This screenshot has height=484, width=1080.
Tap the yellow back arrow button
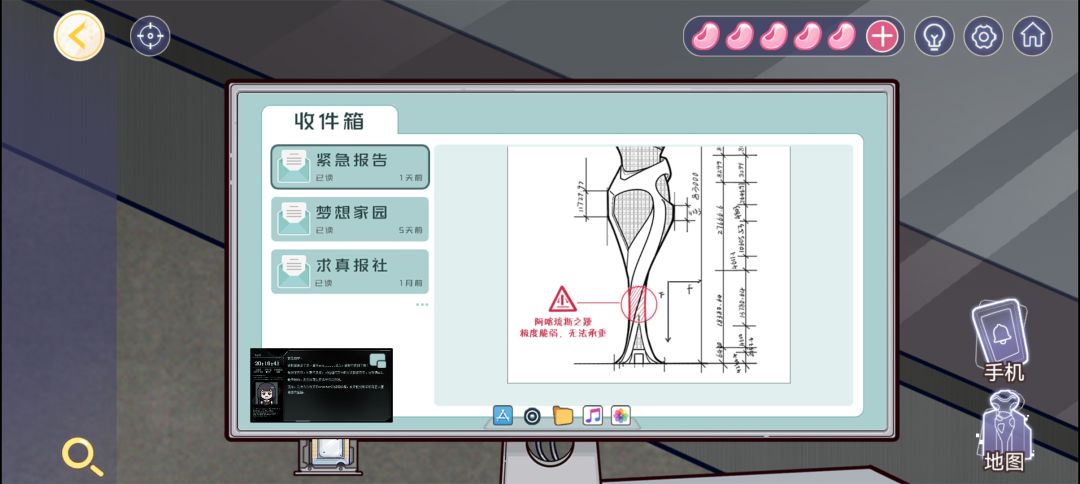(x=79, y=36)
